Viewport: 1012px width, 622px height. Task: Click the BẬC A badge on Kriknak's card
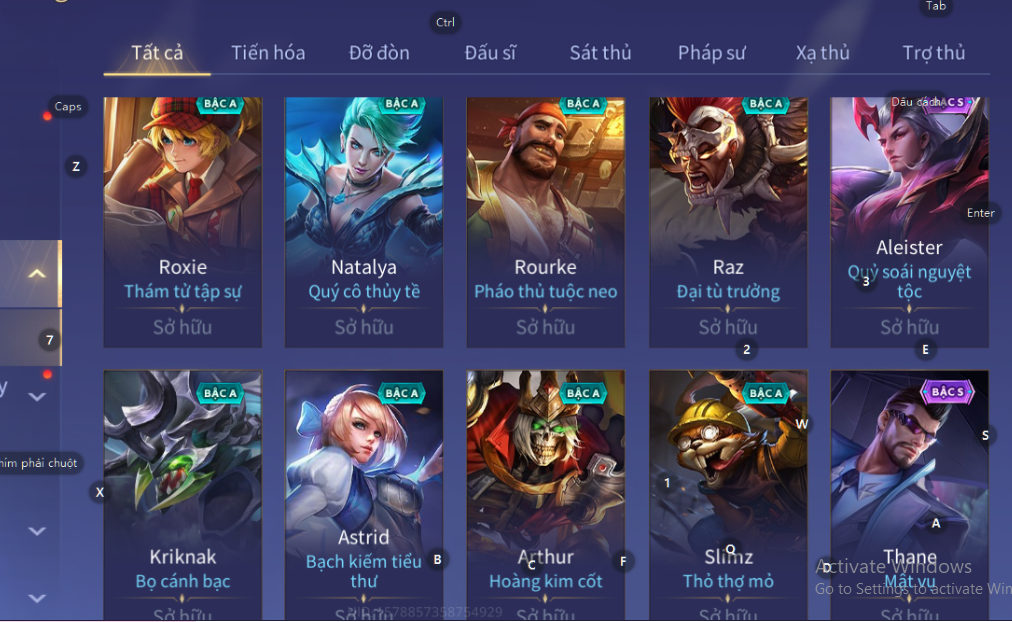(220, 393)
